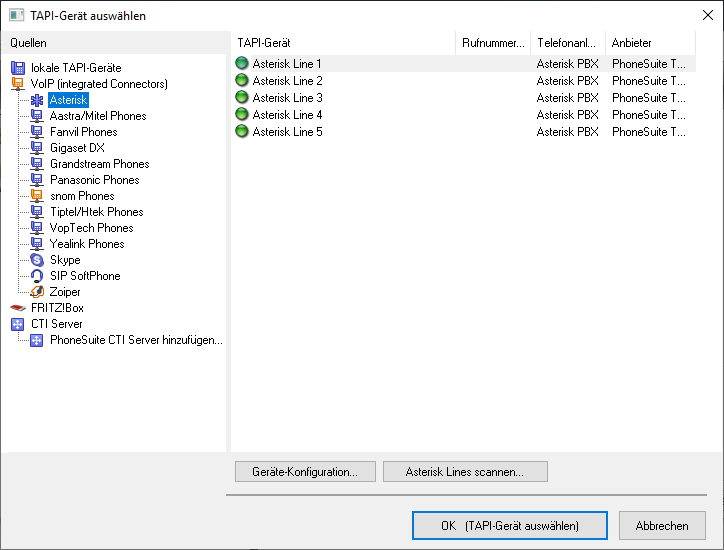Click the Zoiper icon in sources
The image size is (724, 550).
pos(37,292)
